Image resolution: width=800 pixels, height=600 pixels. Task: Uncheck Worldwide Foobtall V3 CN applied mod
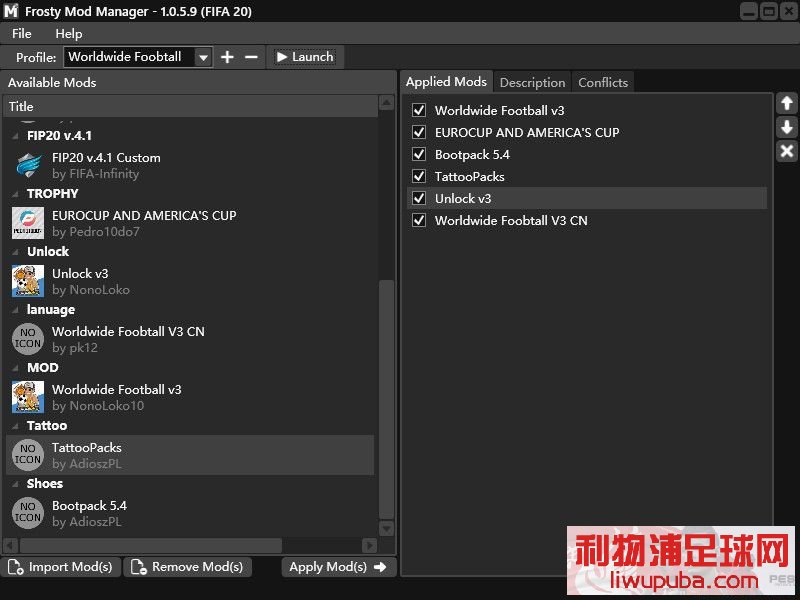click(419, 220)
